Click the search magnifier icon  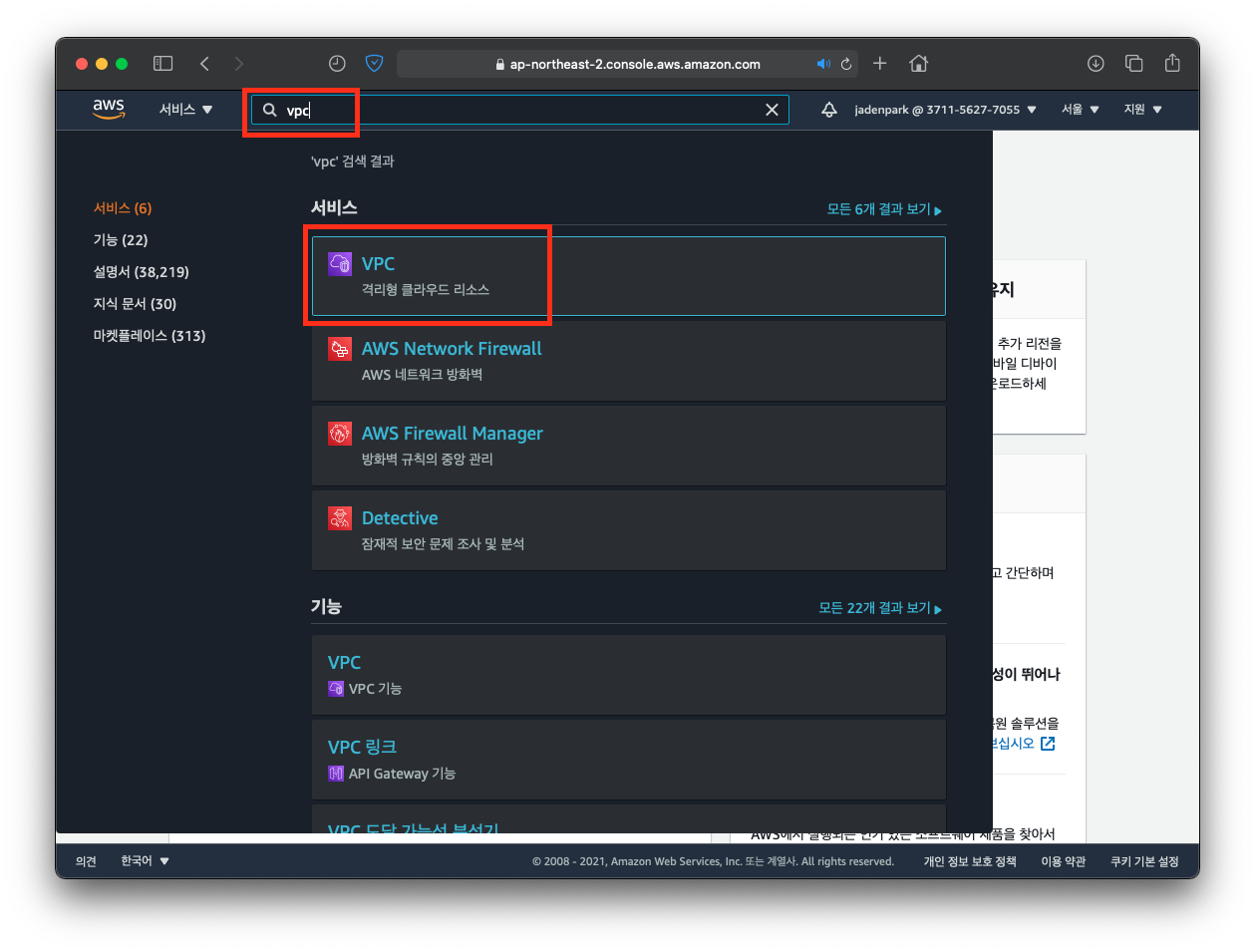pos(269,110)
